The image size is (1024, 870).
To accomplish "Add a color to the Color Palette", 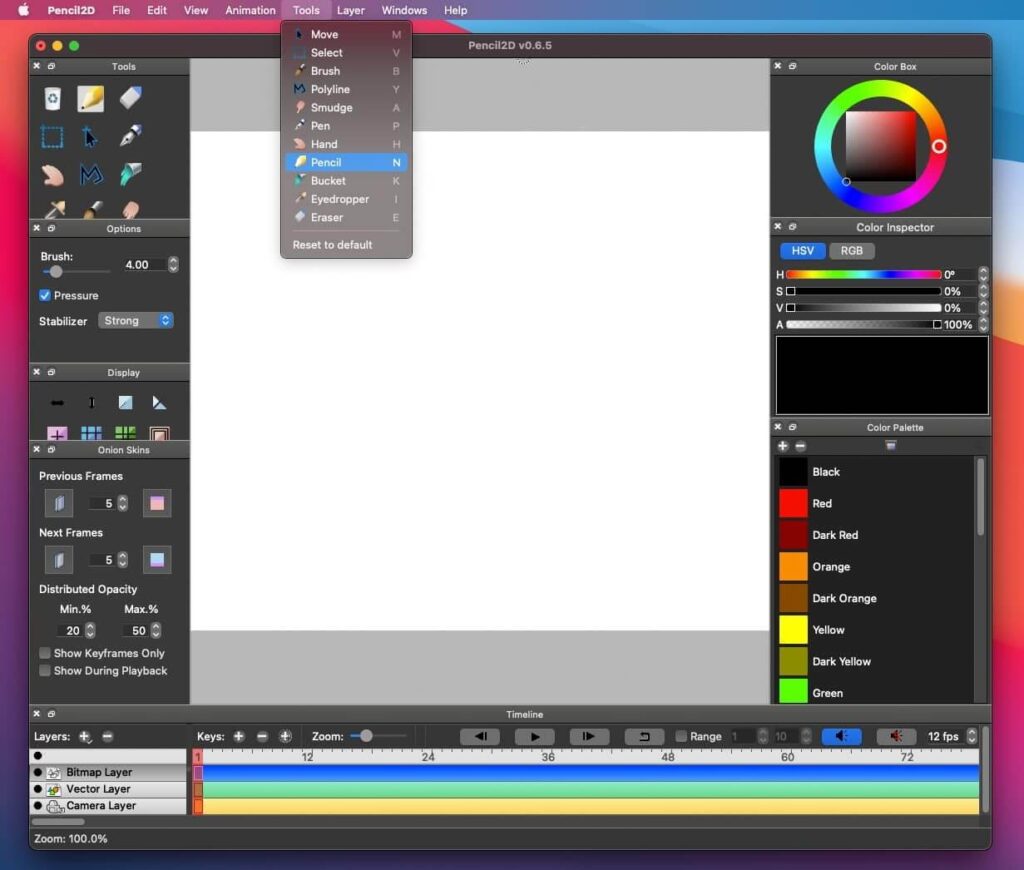I will (x=783, y=446).
